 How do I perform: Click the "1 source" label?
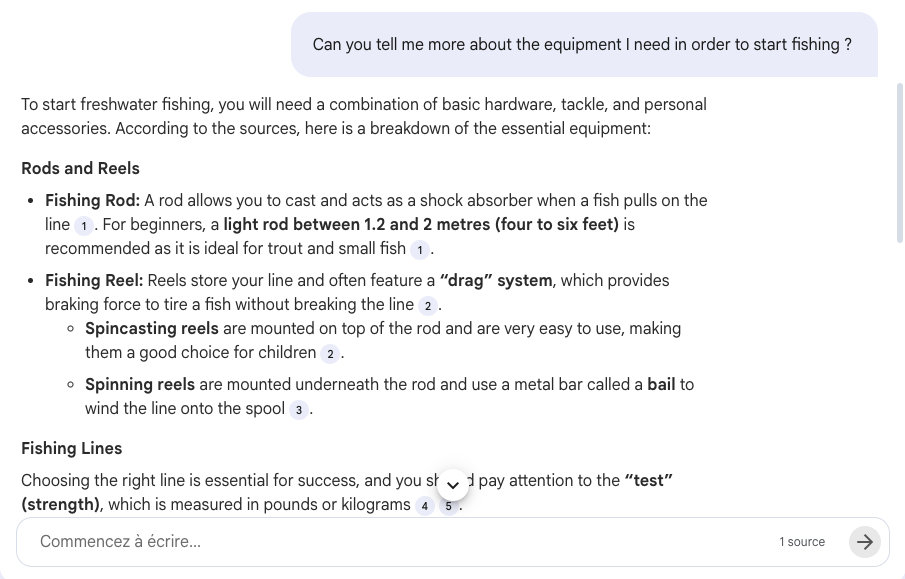(x=801, y=542)
